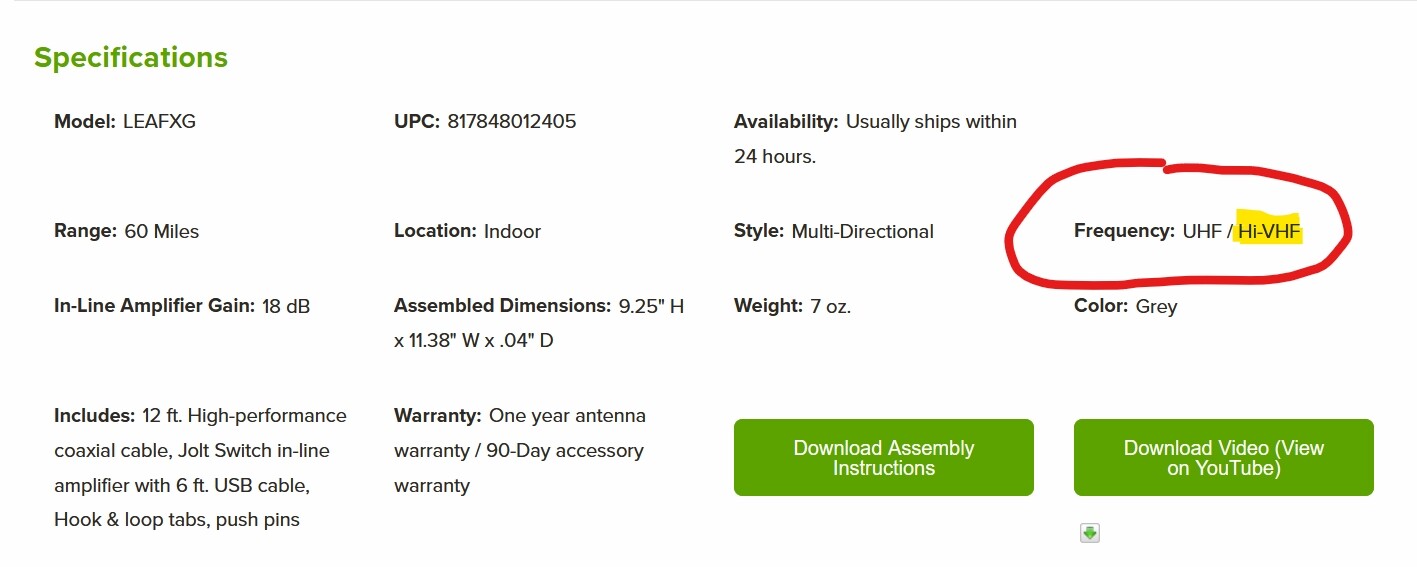Click the Location value Indoor
This screenshot has width=1417, height=567.
pos(512,231)
